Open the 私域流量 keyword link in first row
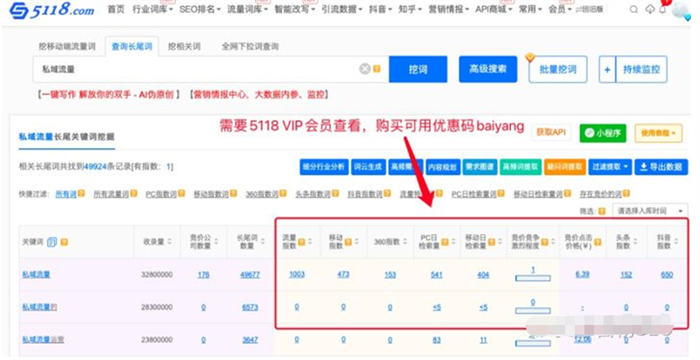 [36, 274]
